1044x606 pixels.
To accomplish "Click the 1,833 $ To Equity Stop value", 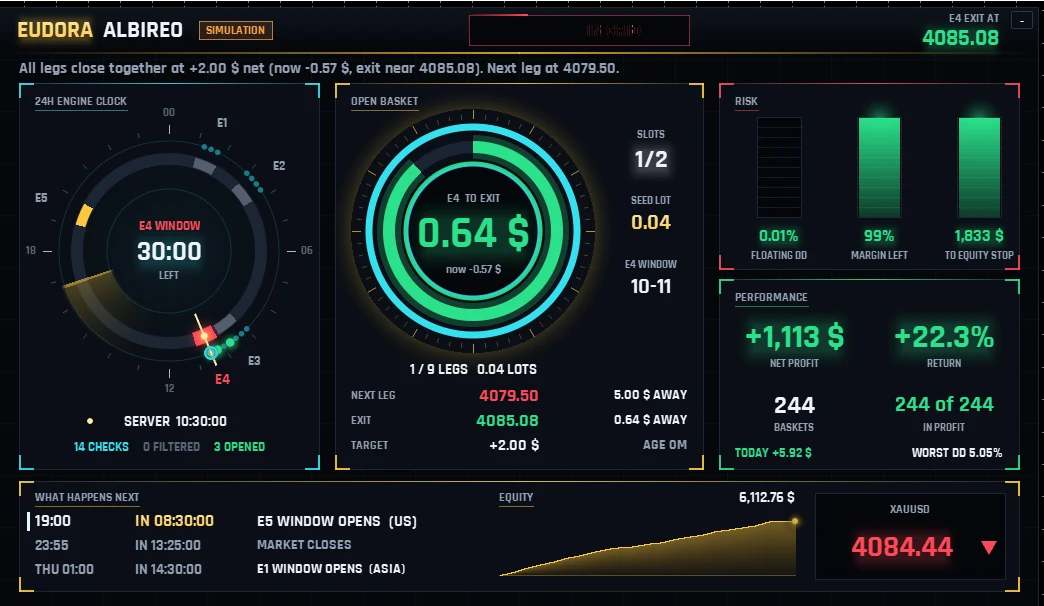I will pyautogui.click(x=979, y=236).
